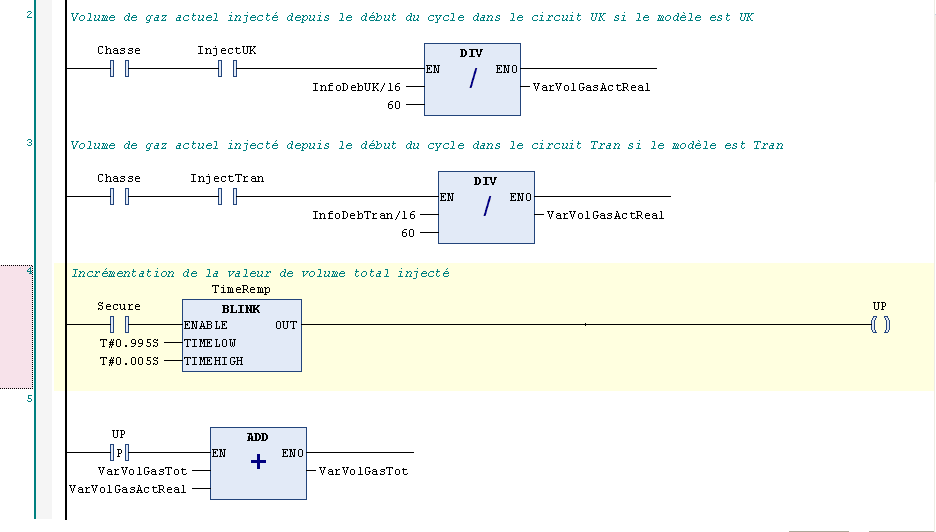Select the DIV block fed by InfoDebUK/16

click(x=472, y=79)
